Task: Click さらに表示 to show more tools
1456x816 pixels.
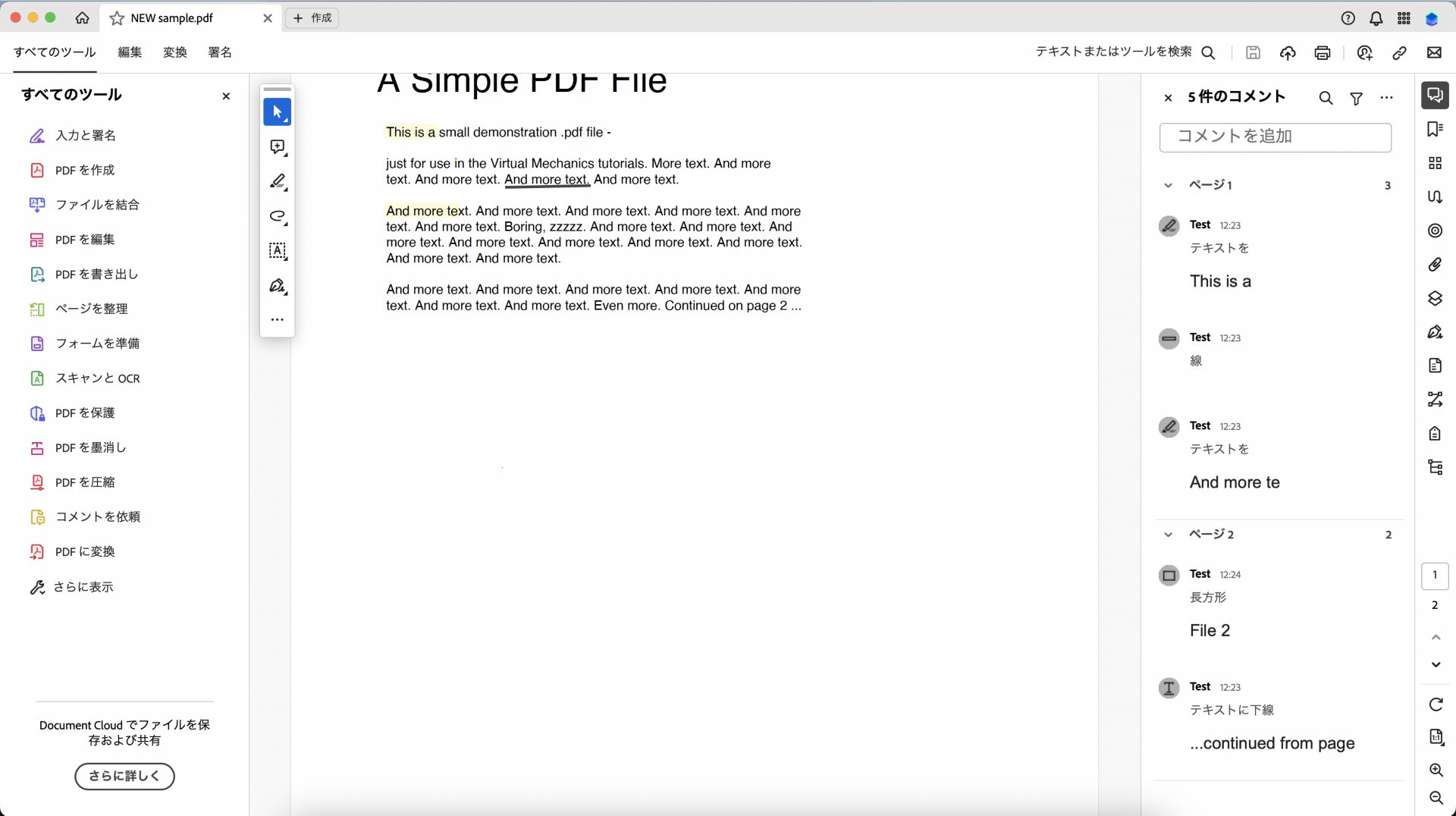Action: [71, 587]
